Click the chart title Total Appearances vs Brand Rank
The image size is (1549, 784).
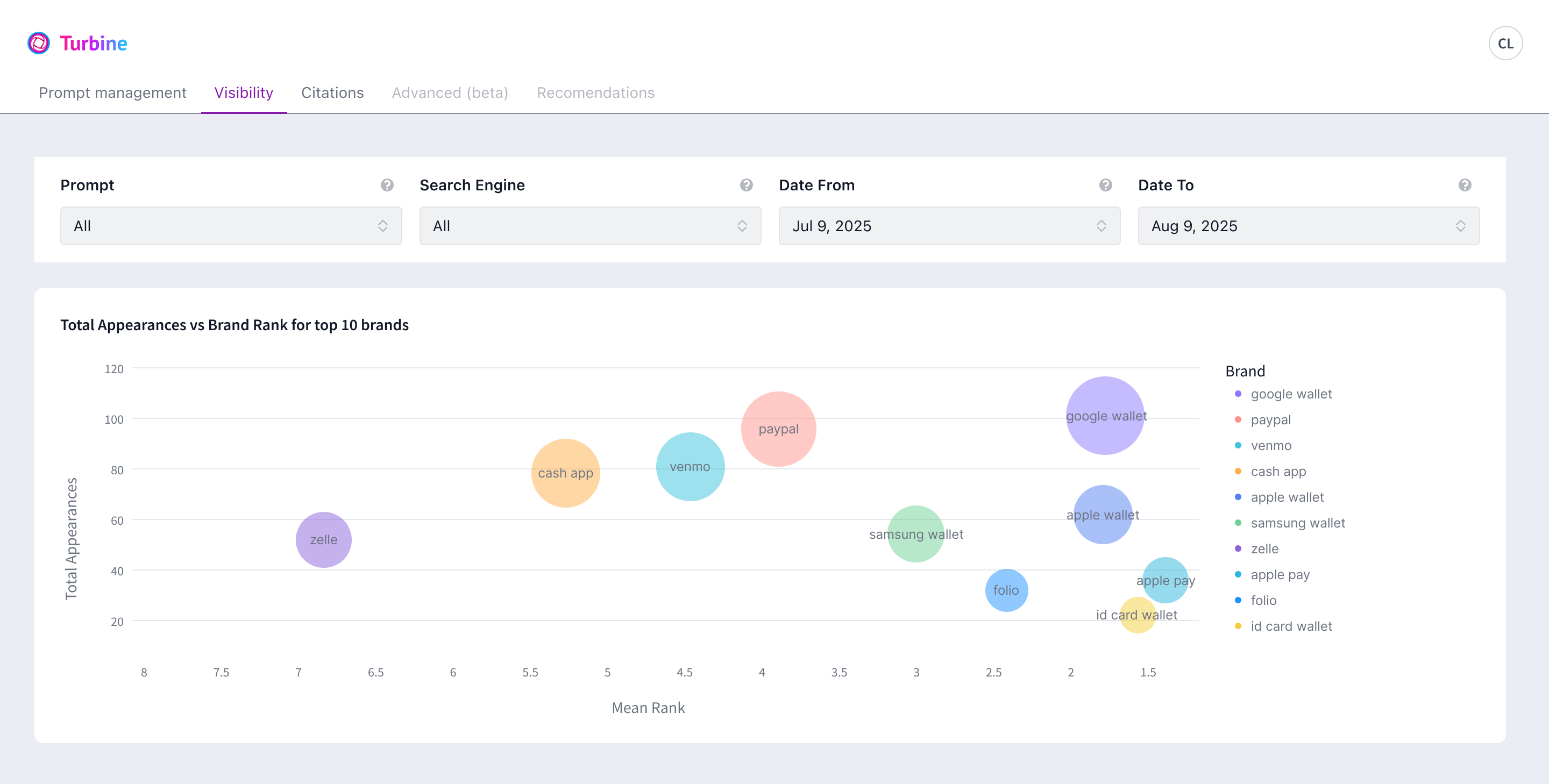pyautogui.click(x=235, y=325)
